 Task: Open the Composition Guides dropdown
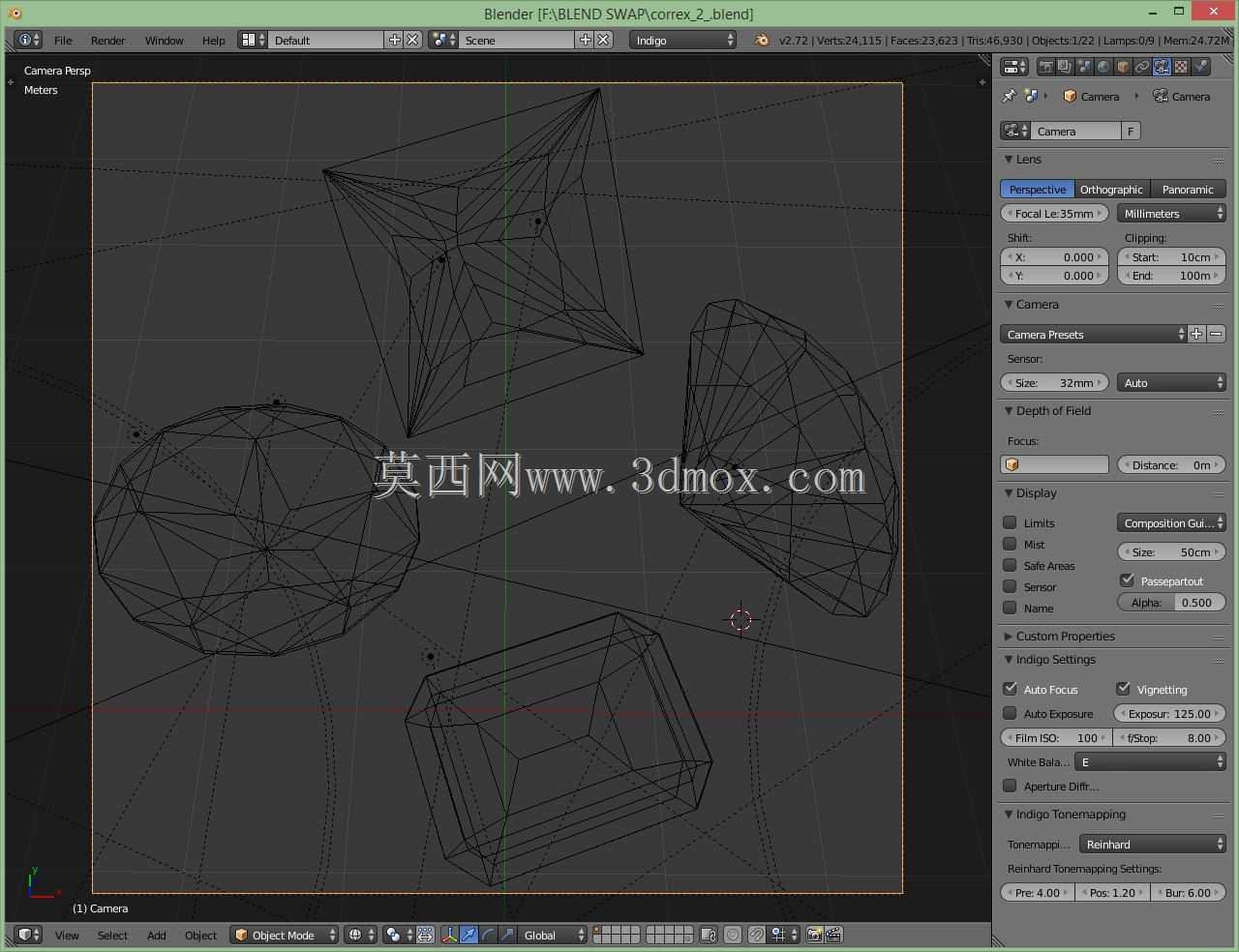(x=1171, y=522)
